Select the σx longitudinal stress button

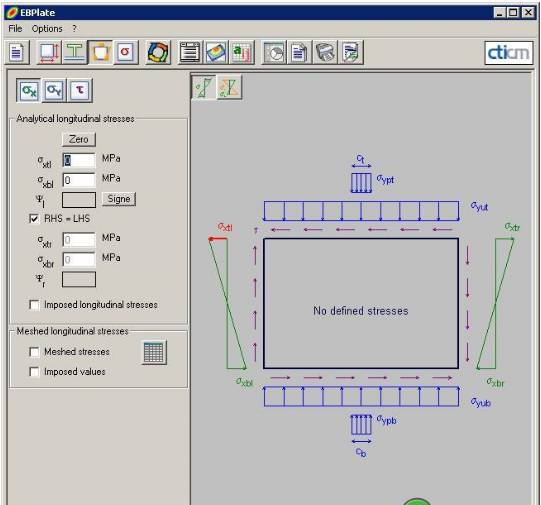pos(29,90)
